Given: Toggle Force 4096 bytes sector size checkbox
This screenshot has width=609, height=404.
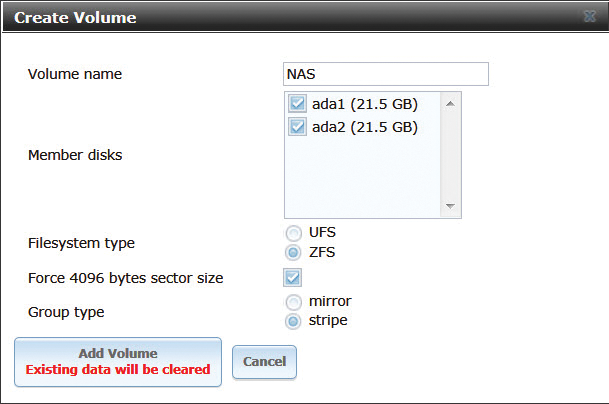Looking at the screenshot, I should tap(293, 278).
